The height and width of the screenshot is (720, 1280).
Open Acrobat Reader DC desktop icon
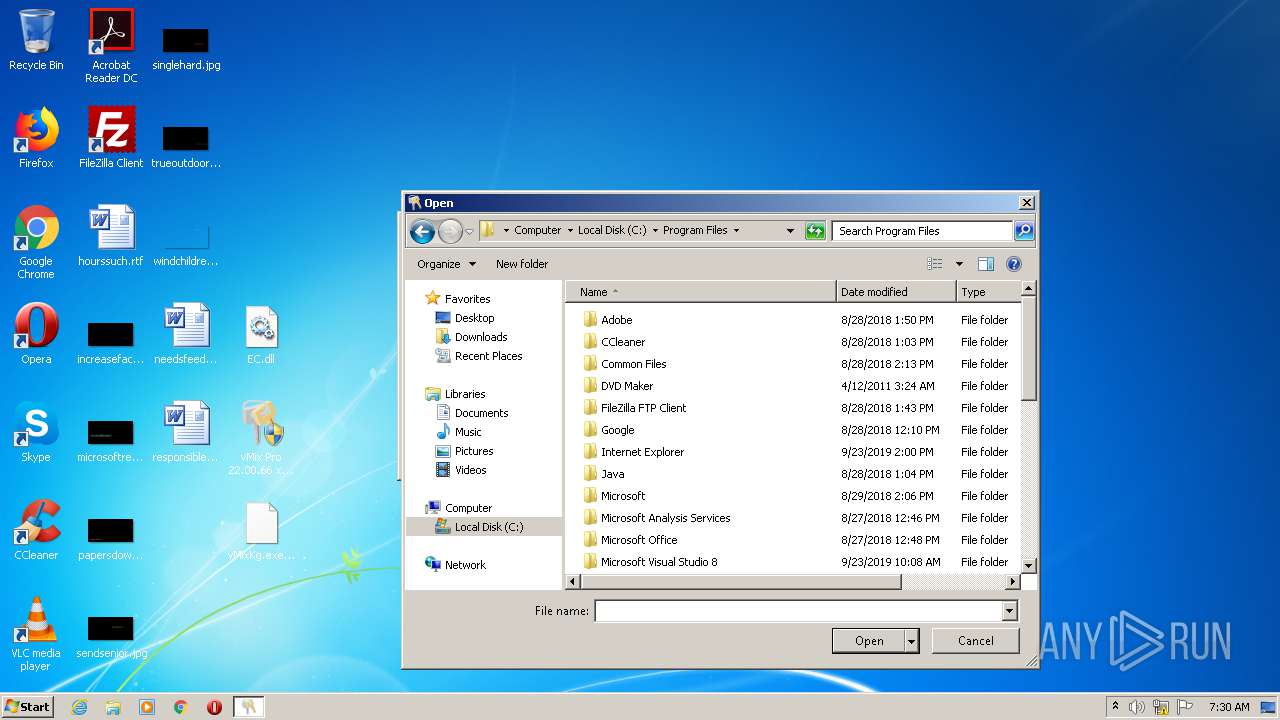pyautogui.click(x=111, y=46)
